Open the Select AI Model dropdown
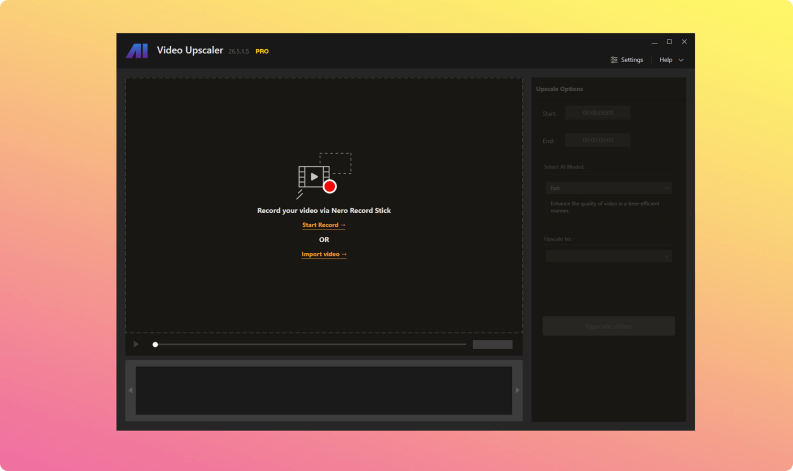Viewport: 793px width, 471px height. (x=608, y=187)
